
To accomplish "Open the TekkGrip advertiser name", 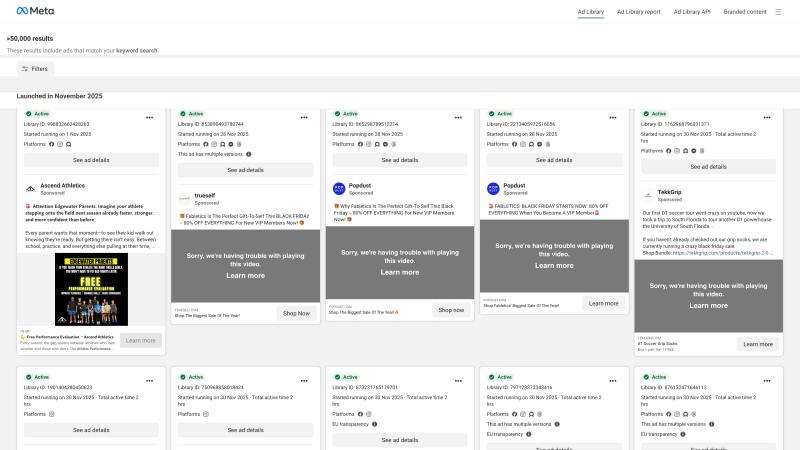I will coord(669,192).
